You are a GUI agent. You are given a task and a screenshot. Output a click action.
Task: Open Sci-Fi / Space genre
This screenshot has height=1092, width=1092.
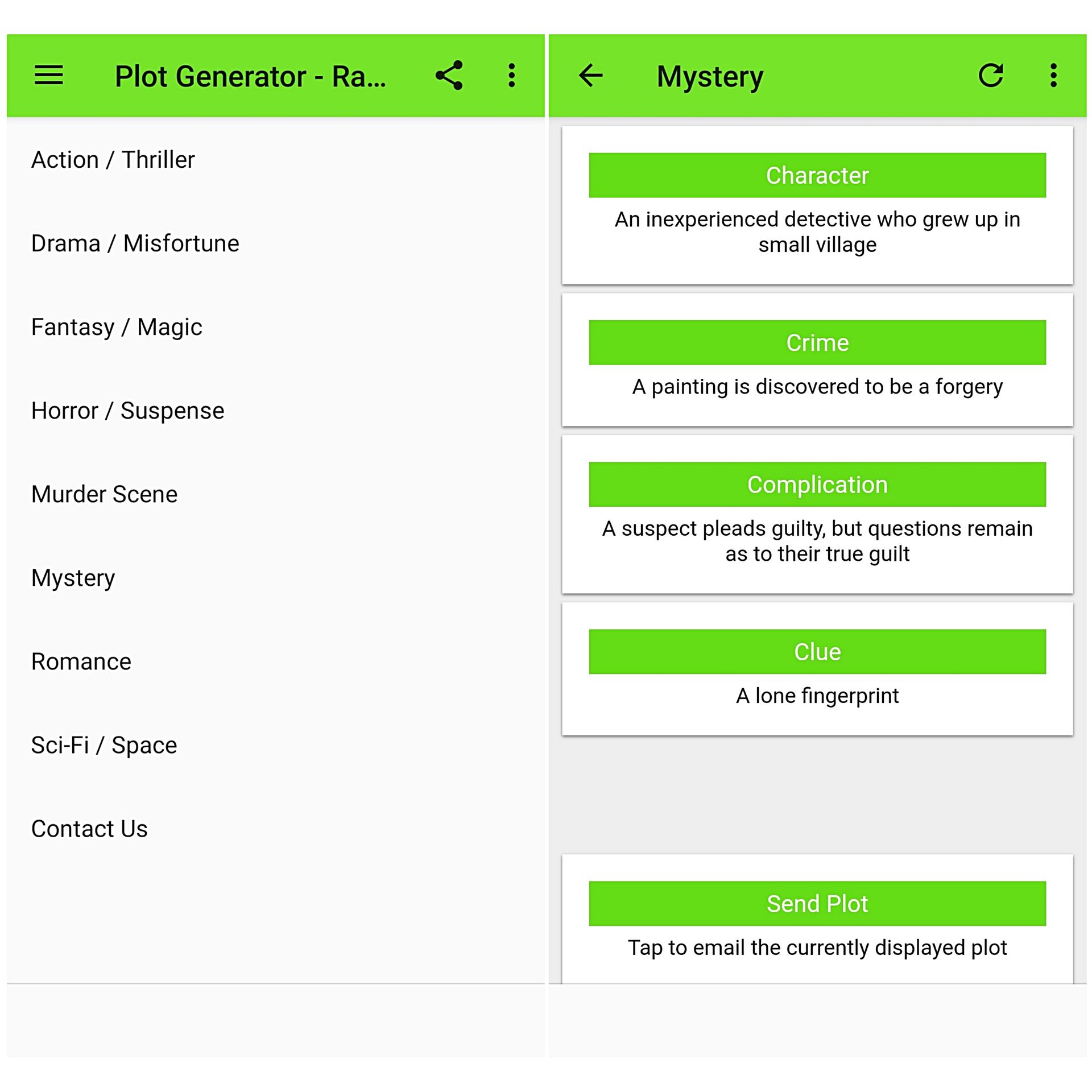coord(276,745)
